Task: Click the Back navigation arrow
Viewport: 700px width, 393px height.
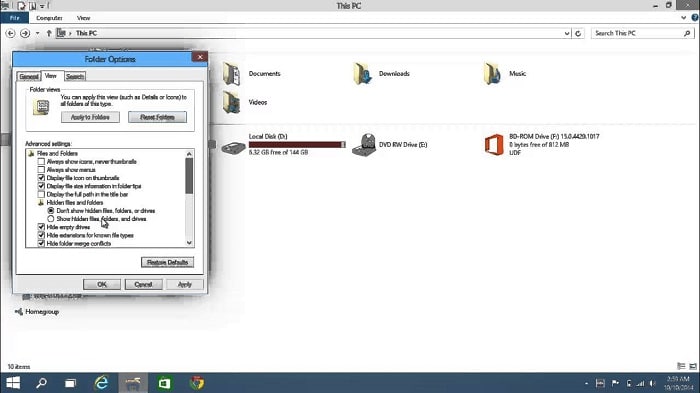Action: [x=10, y=33]
